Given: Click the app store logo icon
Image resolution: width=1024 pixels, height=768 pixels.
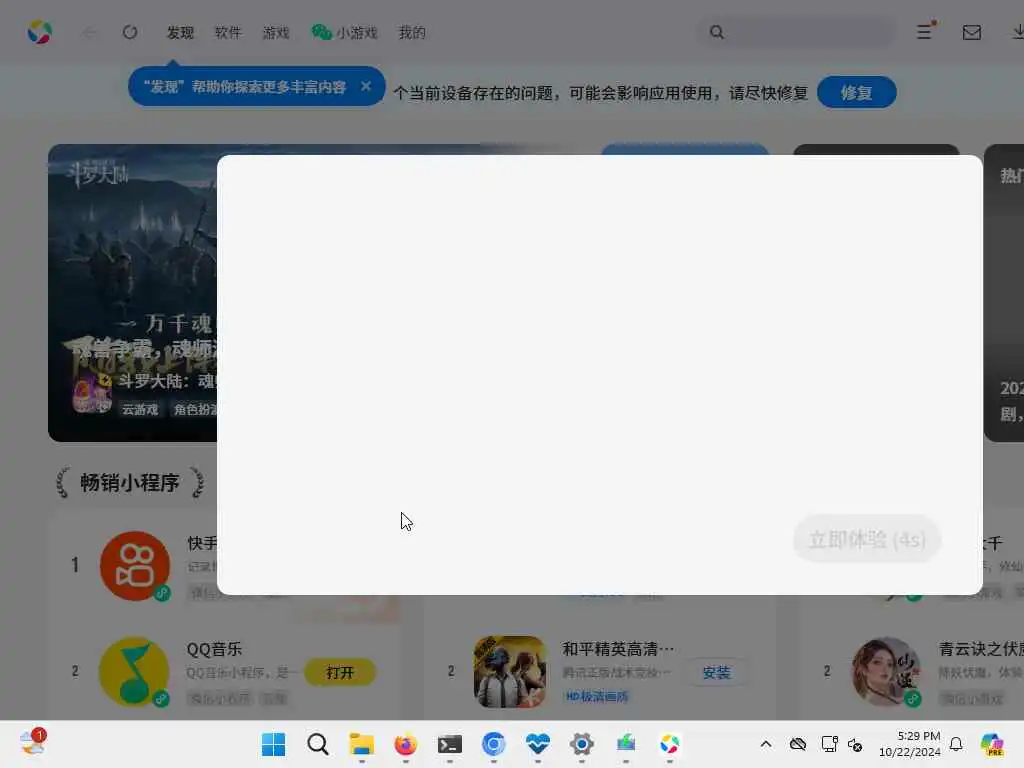Looking at the screenshot, I should point(40,32).
